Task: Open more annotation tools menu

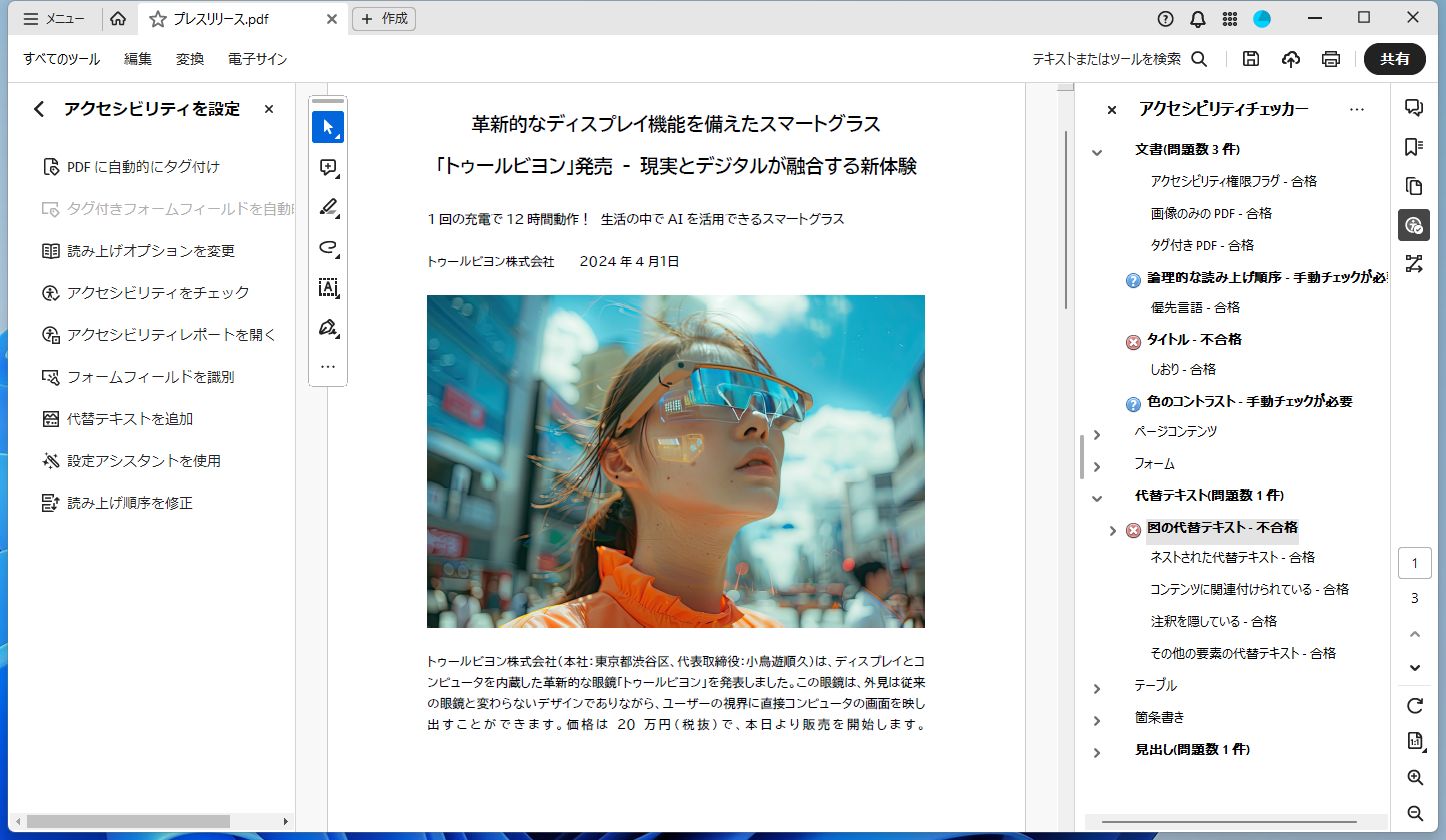Action: (x=328, y=365)
